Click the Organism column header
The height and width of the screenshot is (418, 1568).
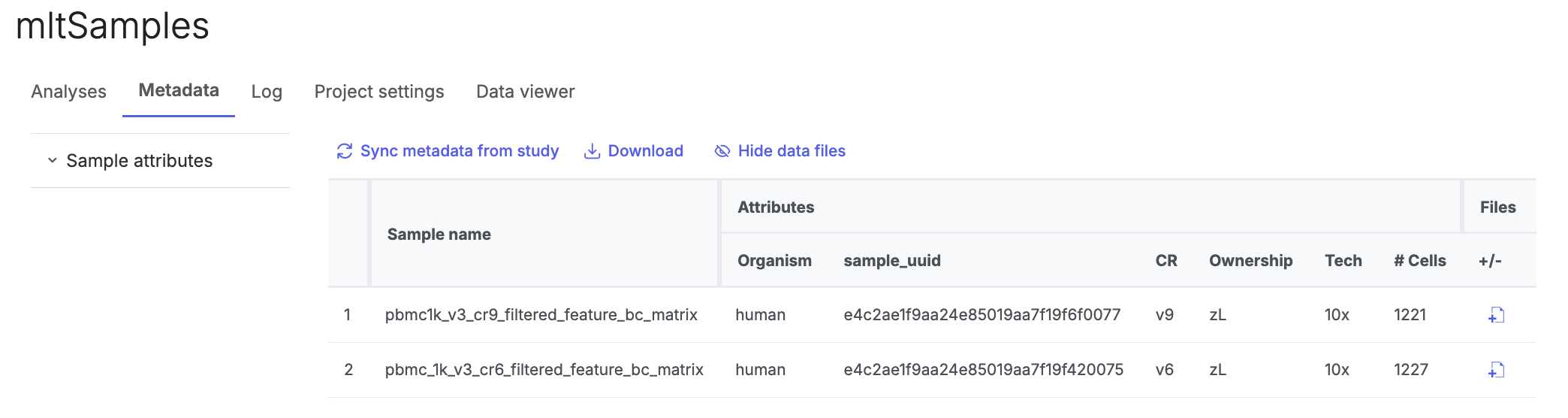tap(774, 261)
